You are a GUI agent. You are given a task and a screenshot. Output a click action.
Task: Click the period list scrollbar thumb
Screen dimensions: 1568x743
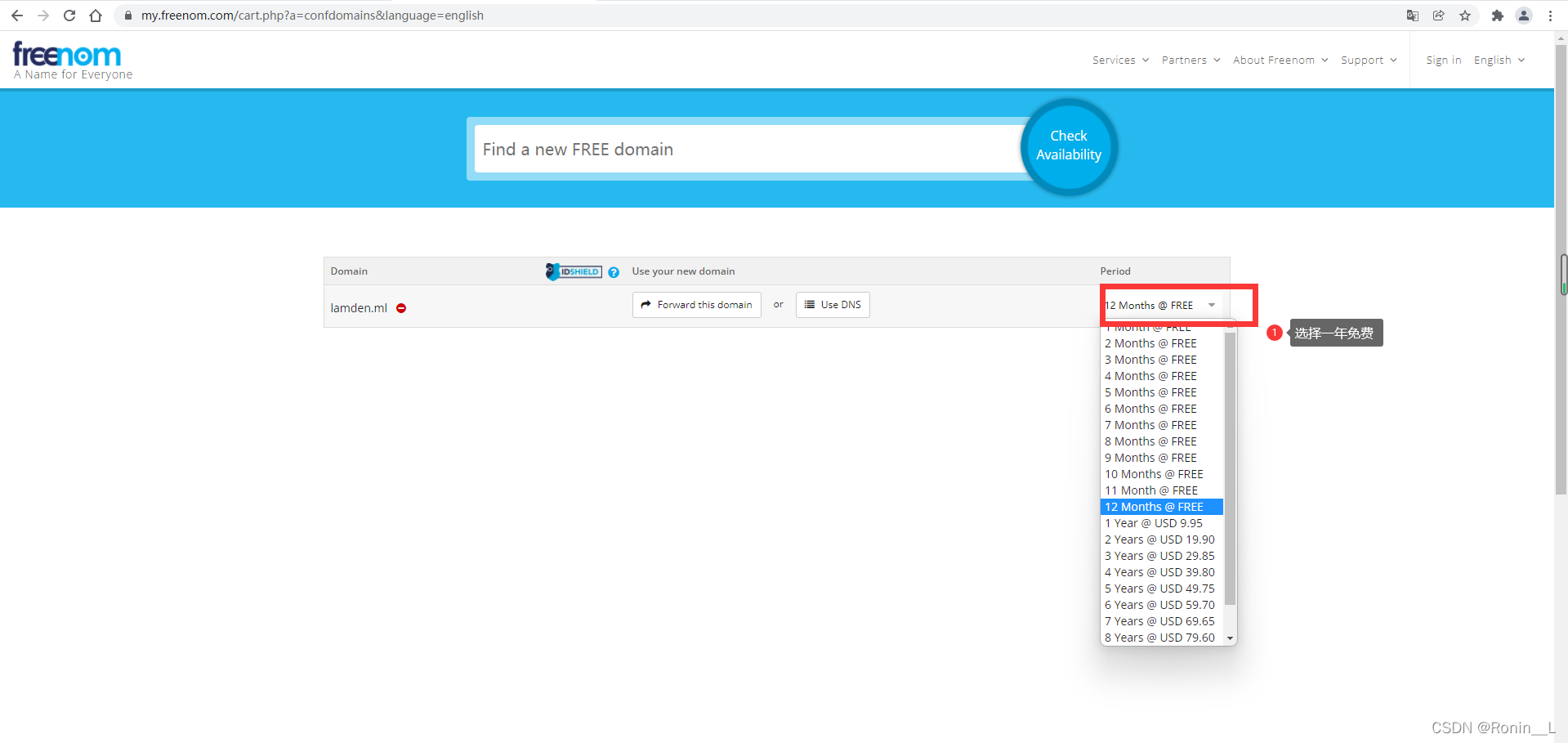(x=1230, y=468)
